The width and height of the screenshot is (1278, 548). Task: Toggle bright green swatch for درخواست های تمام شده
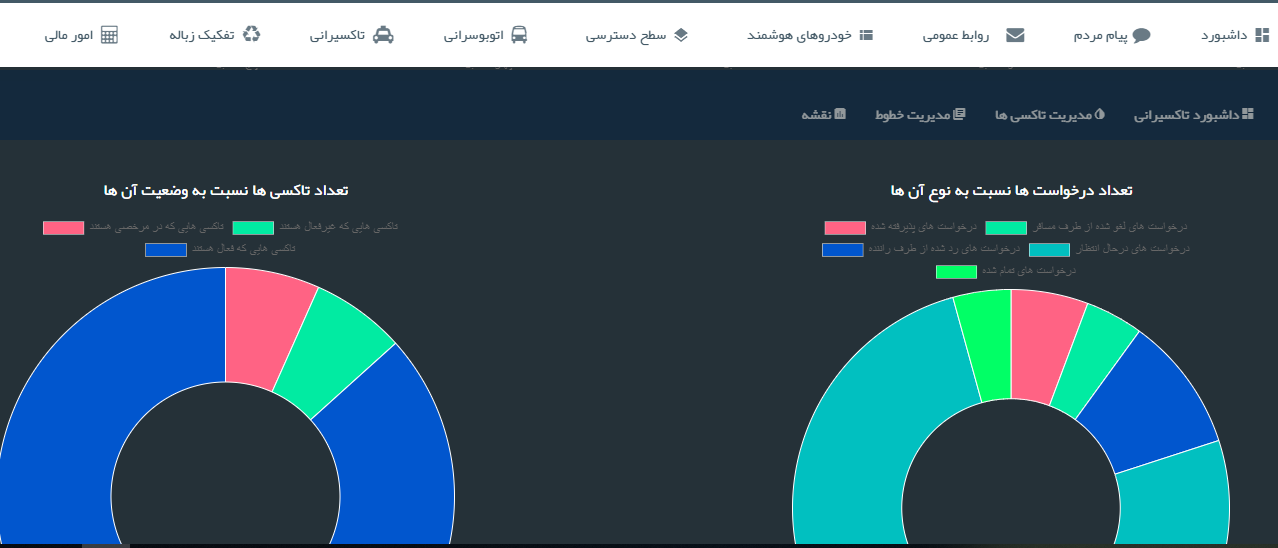click(956, 271)
